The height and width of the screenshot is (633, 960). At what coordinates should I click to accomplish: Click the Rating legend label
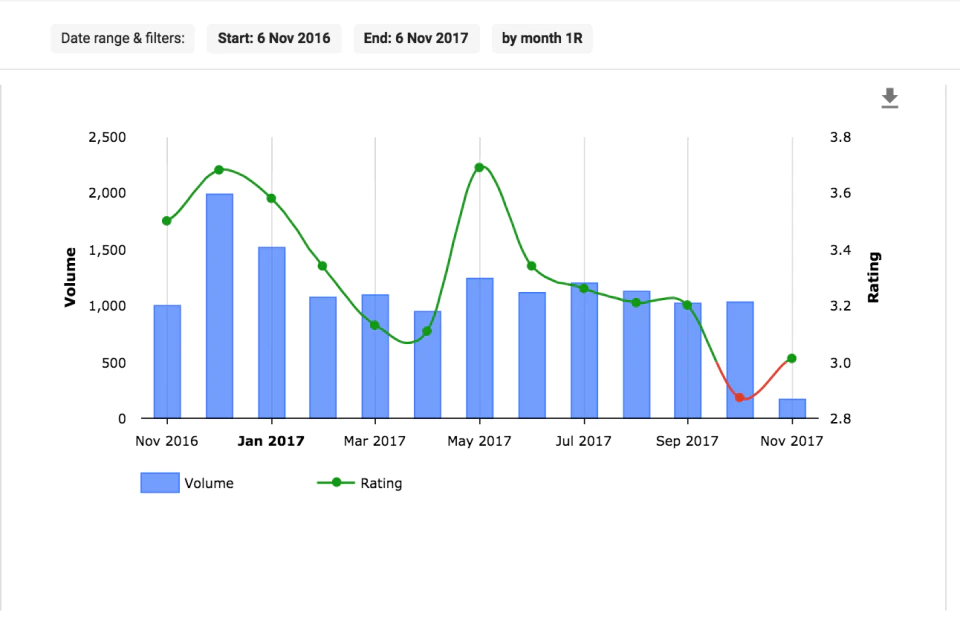coord(381,483)
